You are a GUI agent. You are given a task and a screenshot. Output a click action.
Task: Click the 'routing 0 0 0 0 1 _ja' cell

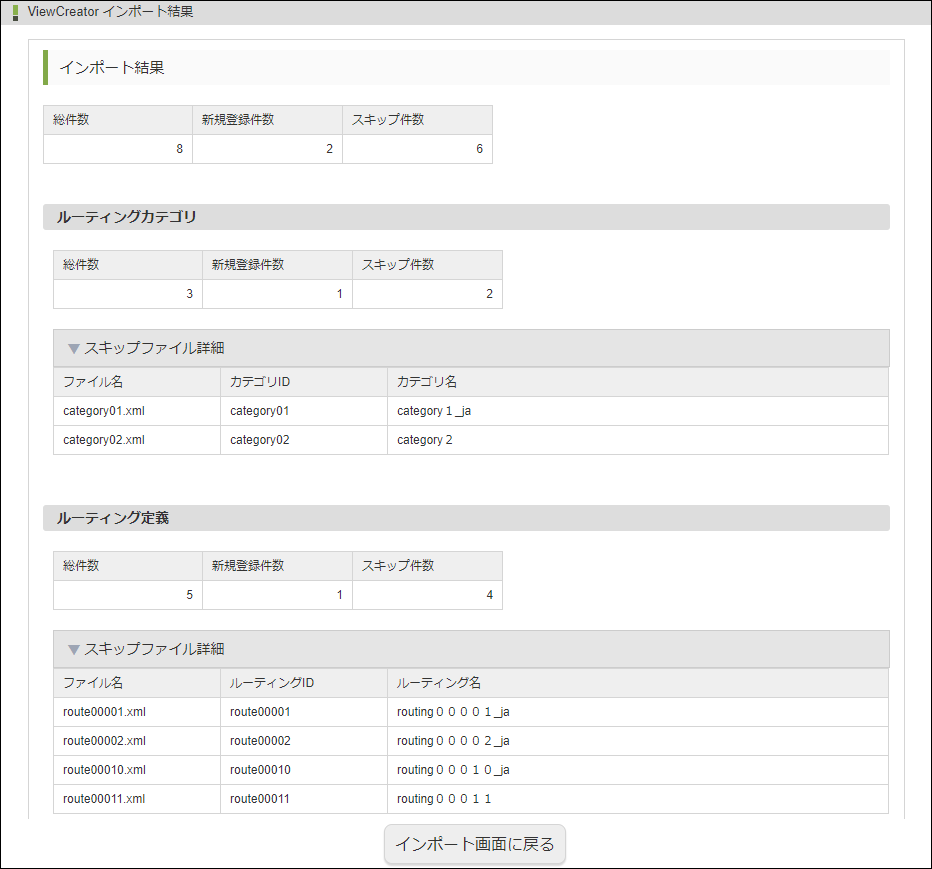point(638,711)
